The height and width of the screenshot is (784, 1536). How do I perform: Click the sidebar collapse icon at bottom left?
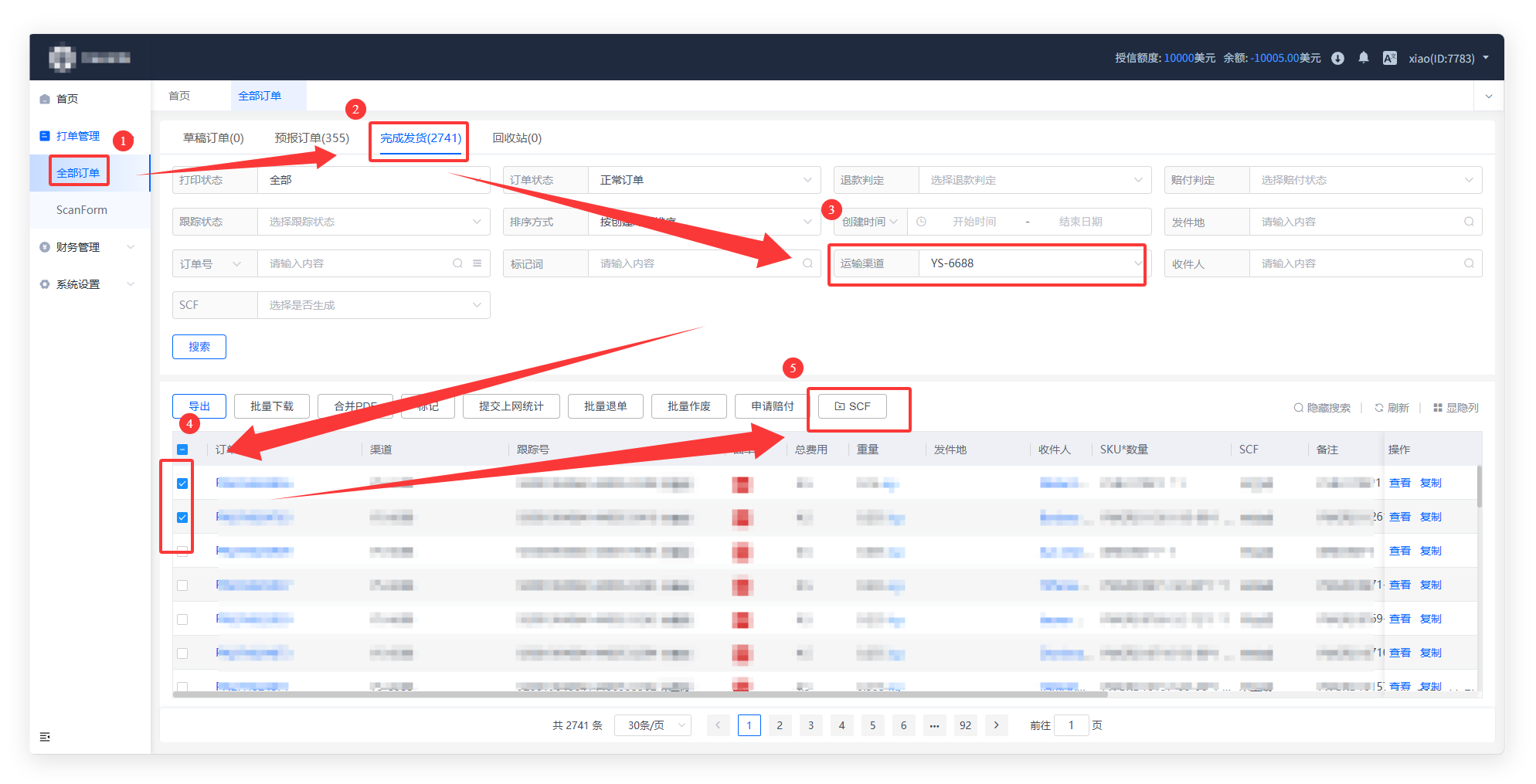tap(45, 737)
